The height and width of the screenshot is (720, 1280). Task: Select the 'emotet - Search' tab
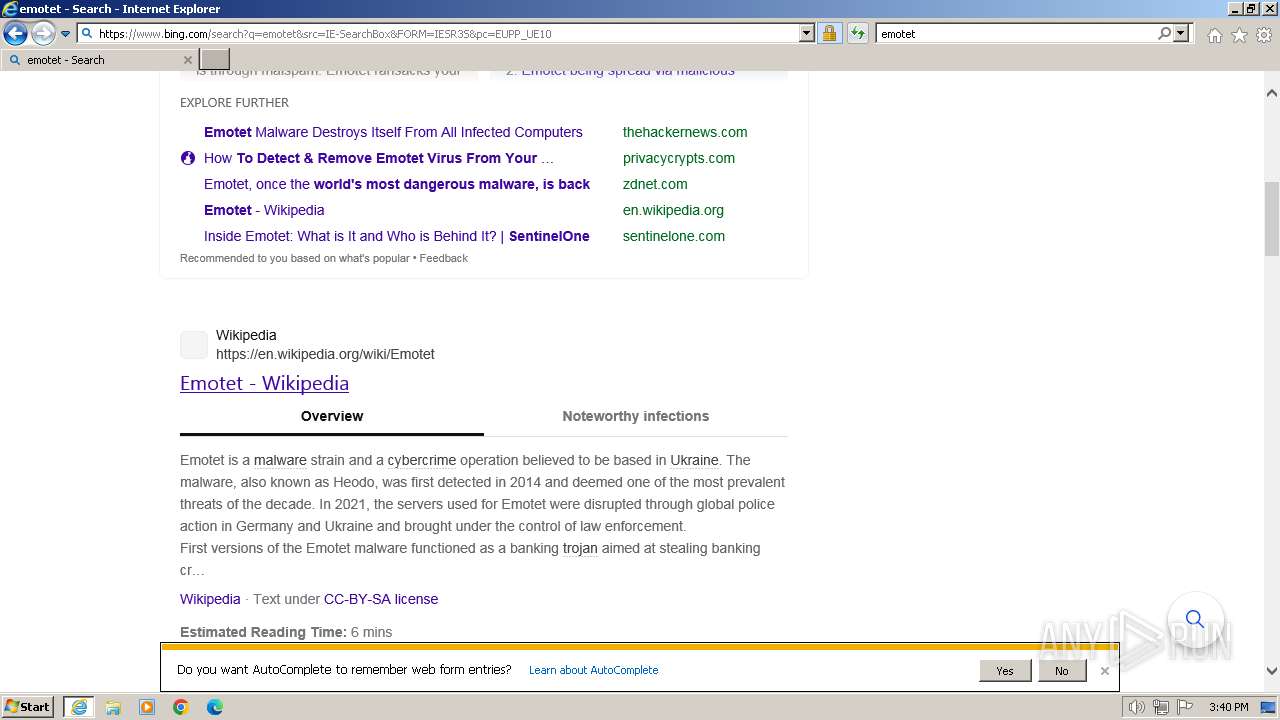(x=100, y=60)
